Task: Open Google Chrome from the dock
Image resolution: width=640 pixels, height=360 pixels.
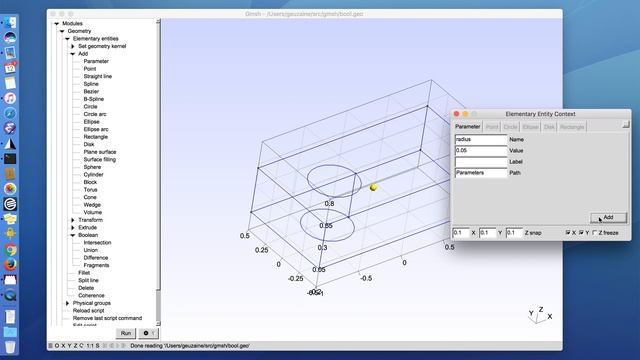Action: click(10, 249)
